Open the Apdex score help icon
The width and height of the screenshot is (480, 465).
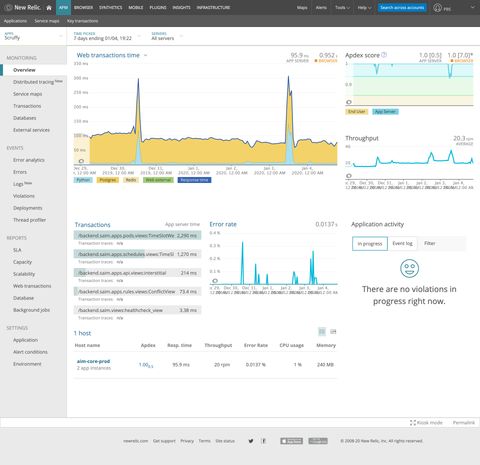(384, 55)
